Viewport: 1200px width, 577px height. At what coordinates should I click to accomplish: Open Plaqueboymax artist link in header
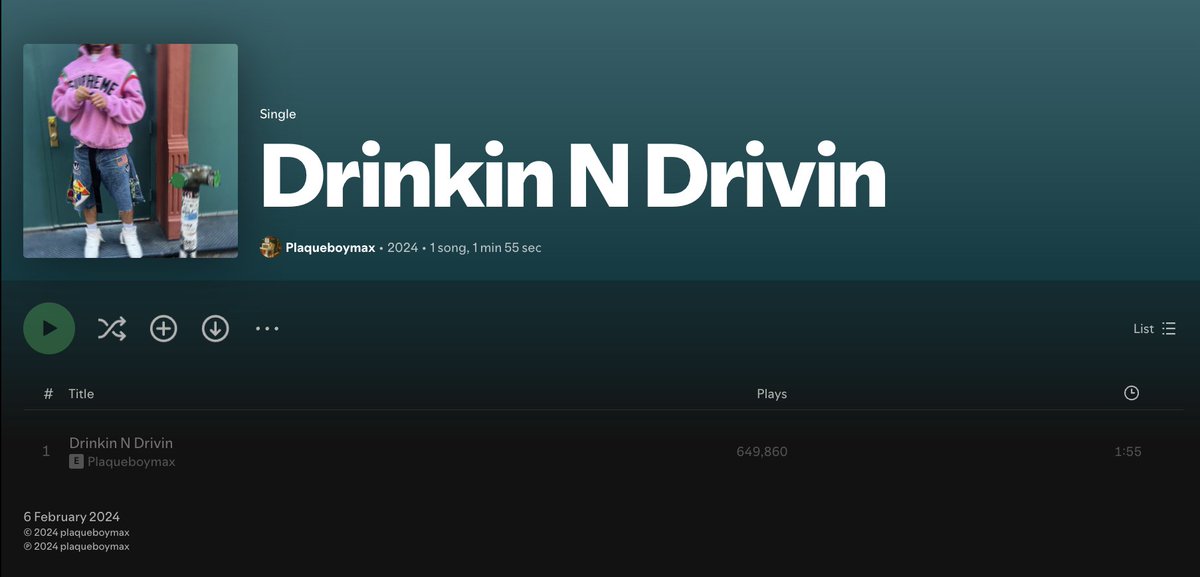click(330, 247)
